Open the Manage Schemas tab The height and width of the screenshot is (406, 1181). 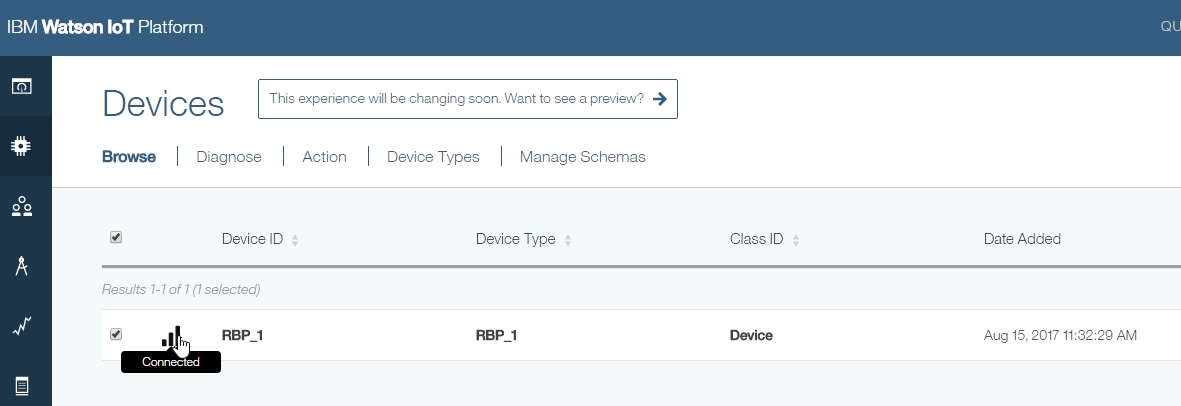(x=582, y=157)
